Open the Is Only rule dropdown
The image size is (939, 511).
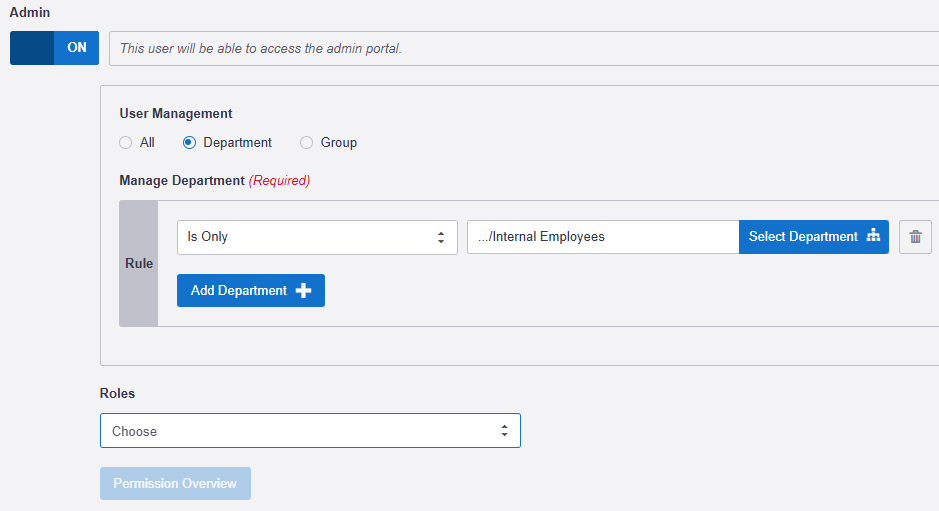[317, 237]
